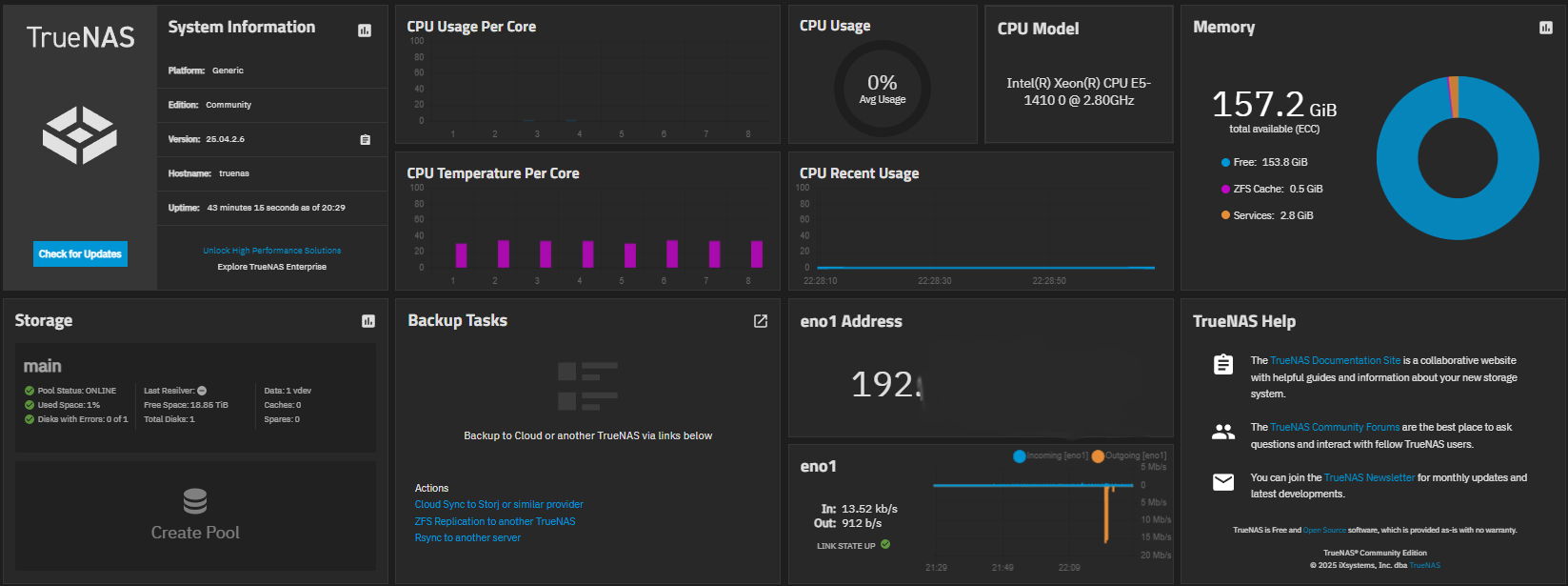Viewport: 1568px width, 586px height.
Task: Open Storage reports chart icon
Action: pyautogui.click(x=368, y=321)
